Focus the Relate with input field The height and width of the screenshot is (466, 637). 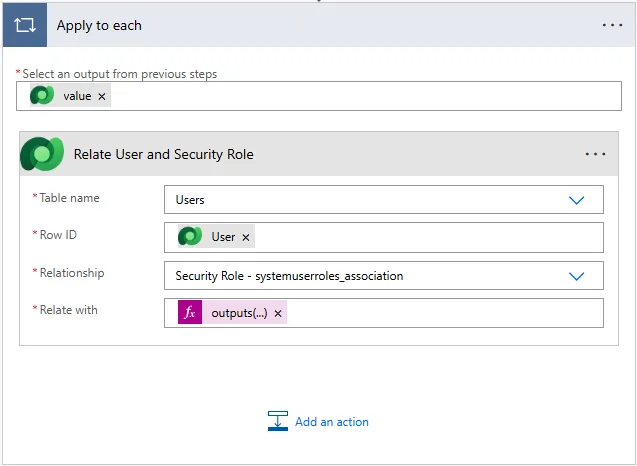click(x=384, y=313)
